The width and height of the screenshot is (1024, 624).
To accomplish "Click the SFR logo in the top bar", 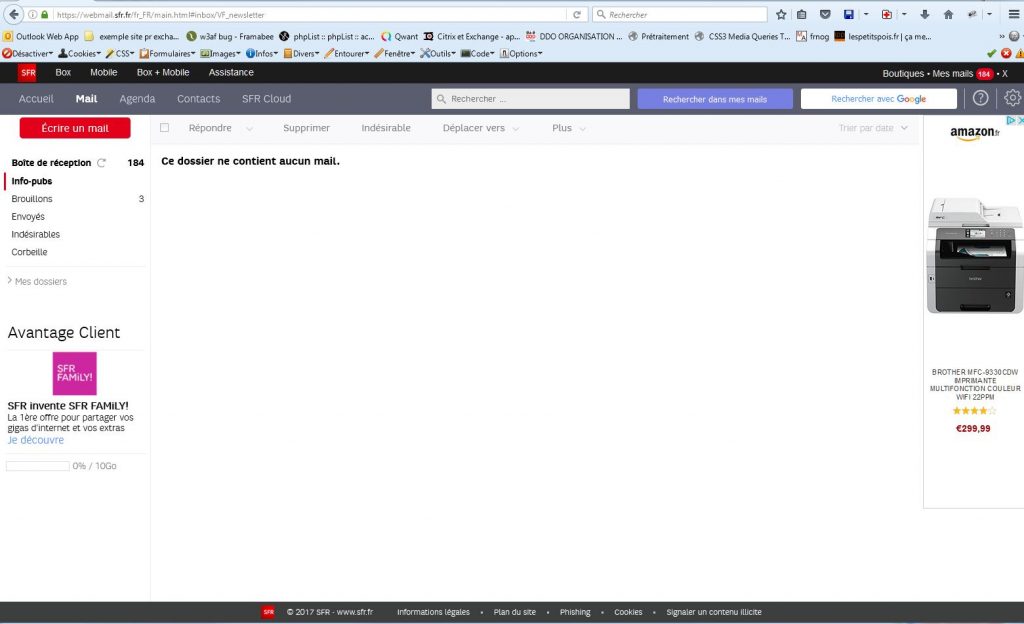I will (28, 73).
